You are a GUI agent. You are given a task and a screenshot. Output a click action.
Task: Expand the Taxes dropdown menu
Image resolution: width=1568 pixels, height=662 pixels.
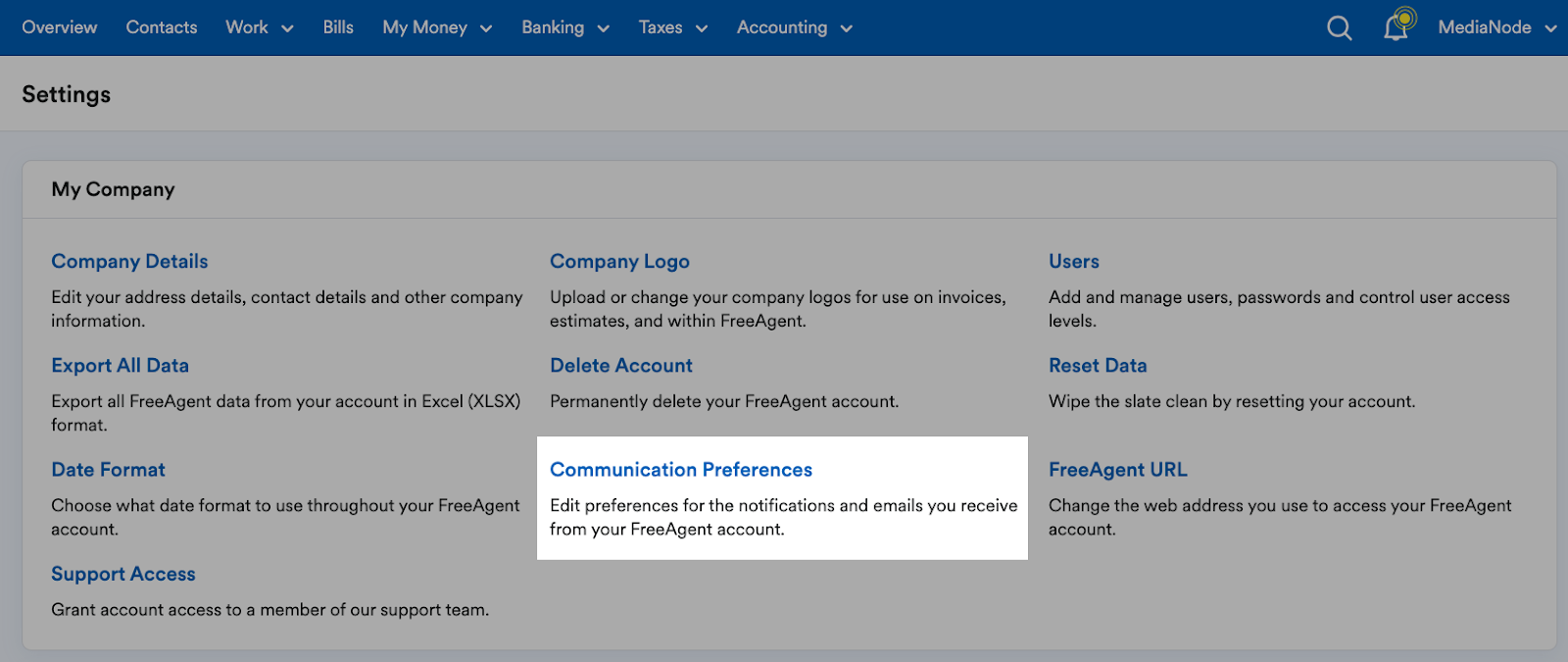click(673, 27)
